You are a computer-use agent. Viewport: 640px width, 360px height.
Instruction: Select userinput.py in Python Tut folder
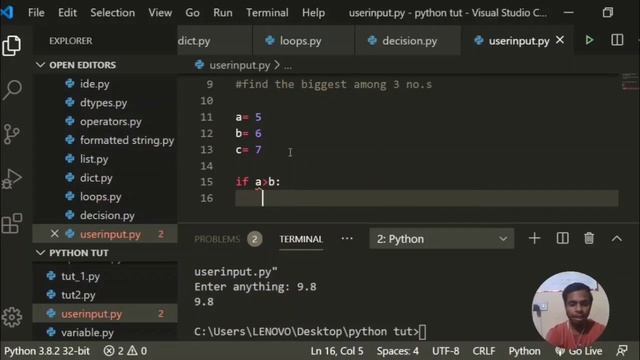click(x=105, y=313)
